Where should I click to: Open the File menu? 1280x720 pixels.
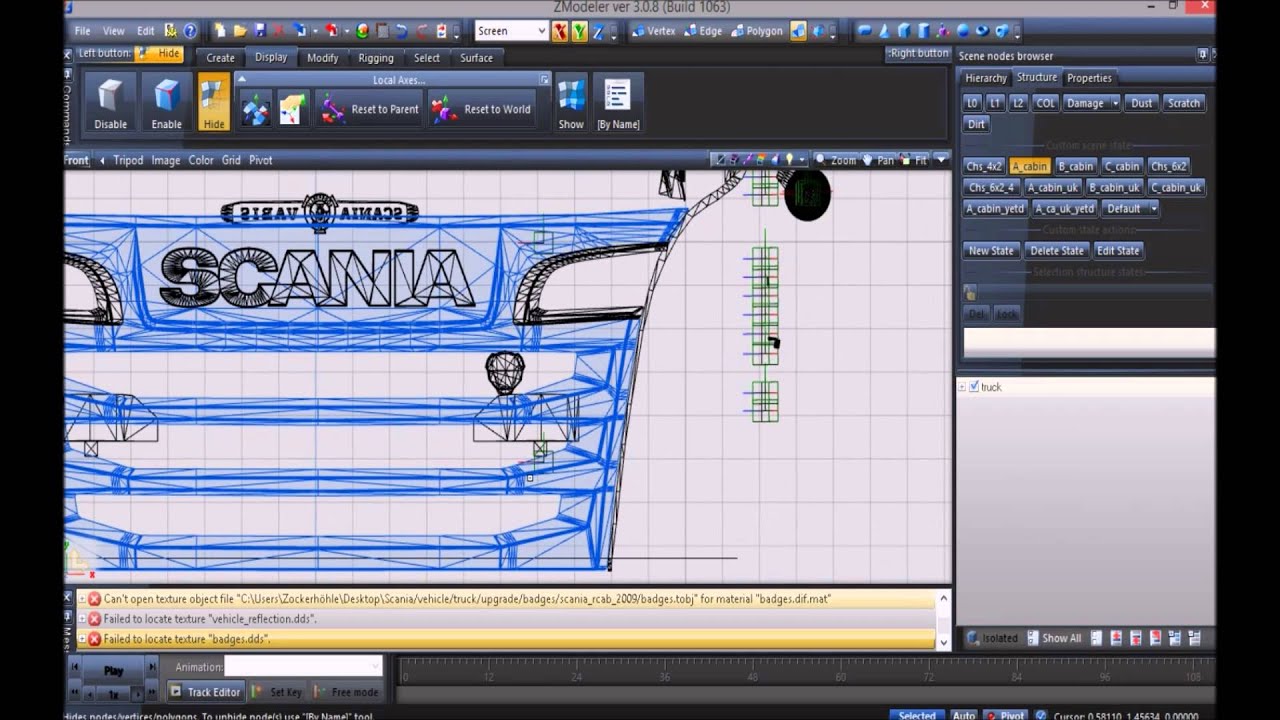82,31
